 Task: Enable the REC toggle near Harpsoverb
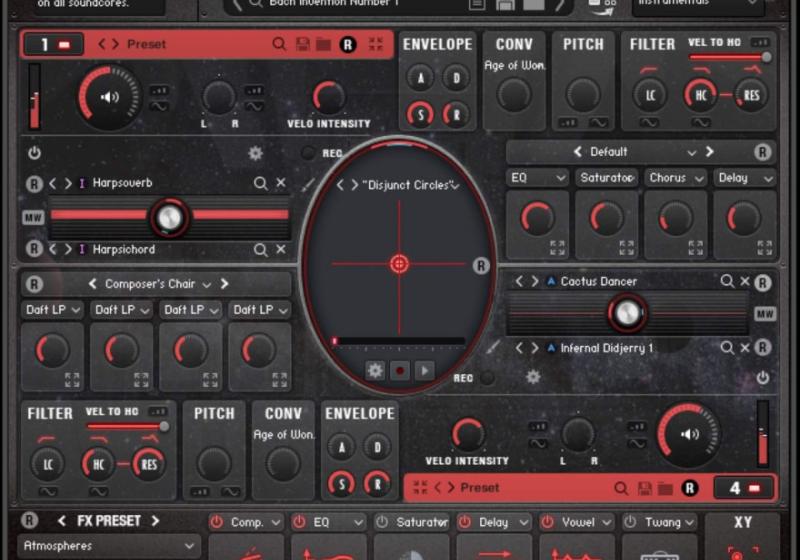point(308,153)
